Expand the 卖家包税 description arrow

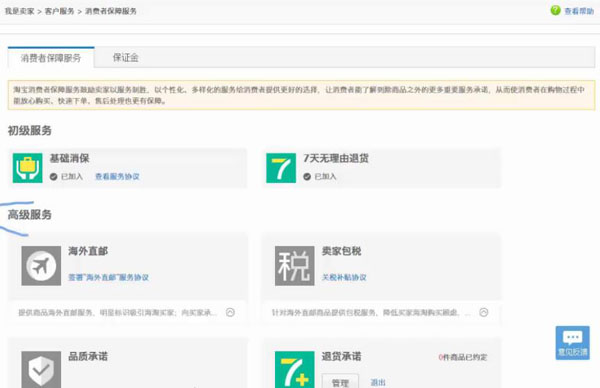pyautogui.click(x=484, y=312)
